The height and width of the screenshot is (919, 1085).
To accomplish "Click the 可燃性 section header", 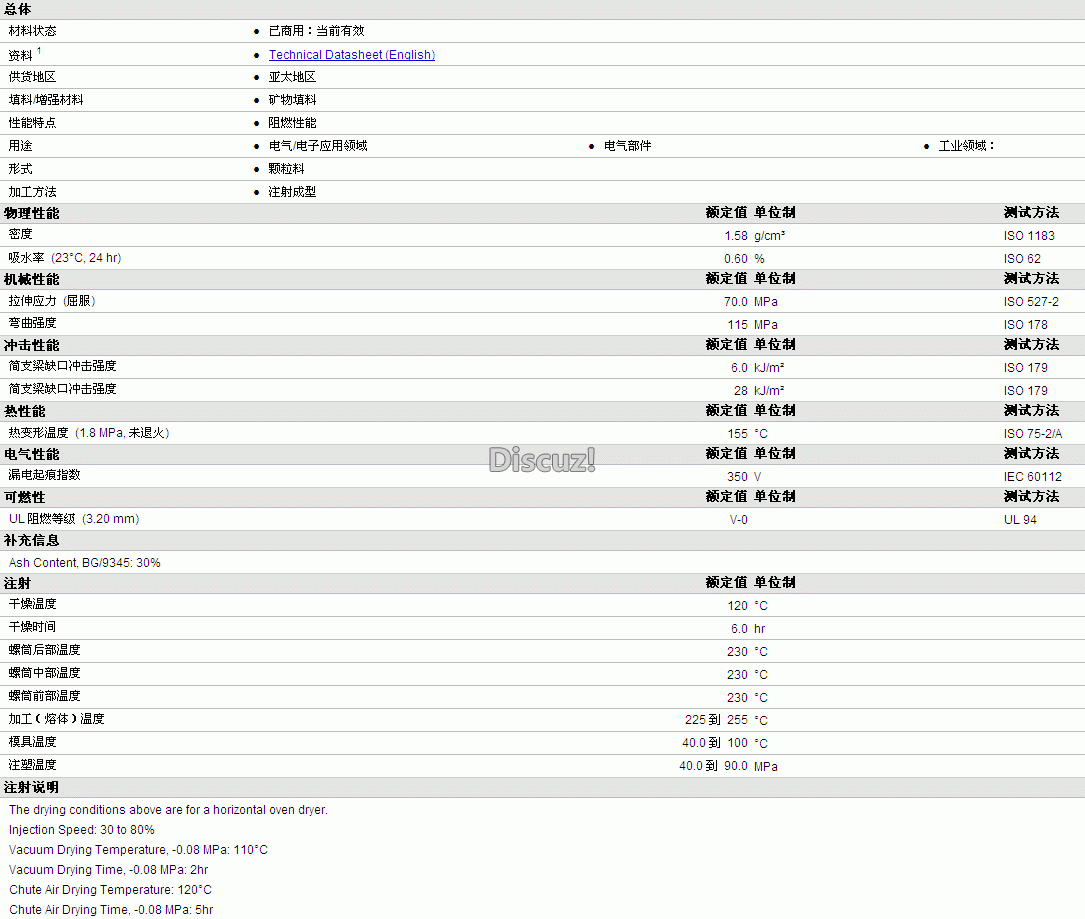I will 25,498.
